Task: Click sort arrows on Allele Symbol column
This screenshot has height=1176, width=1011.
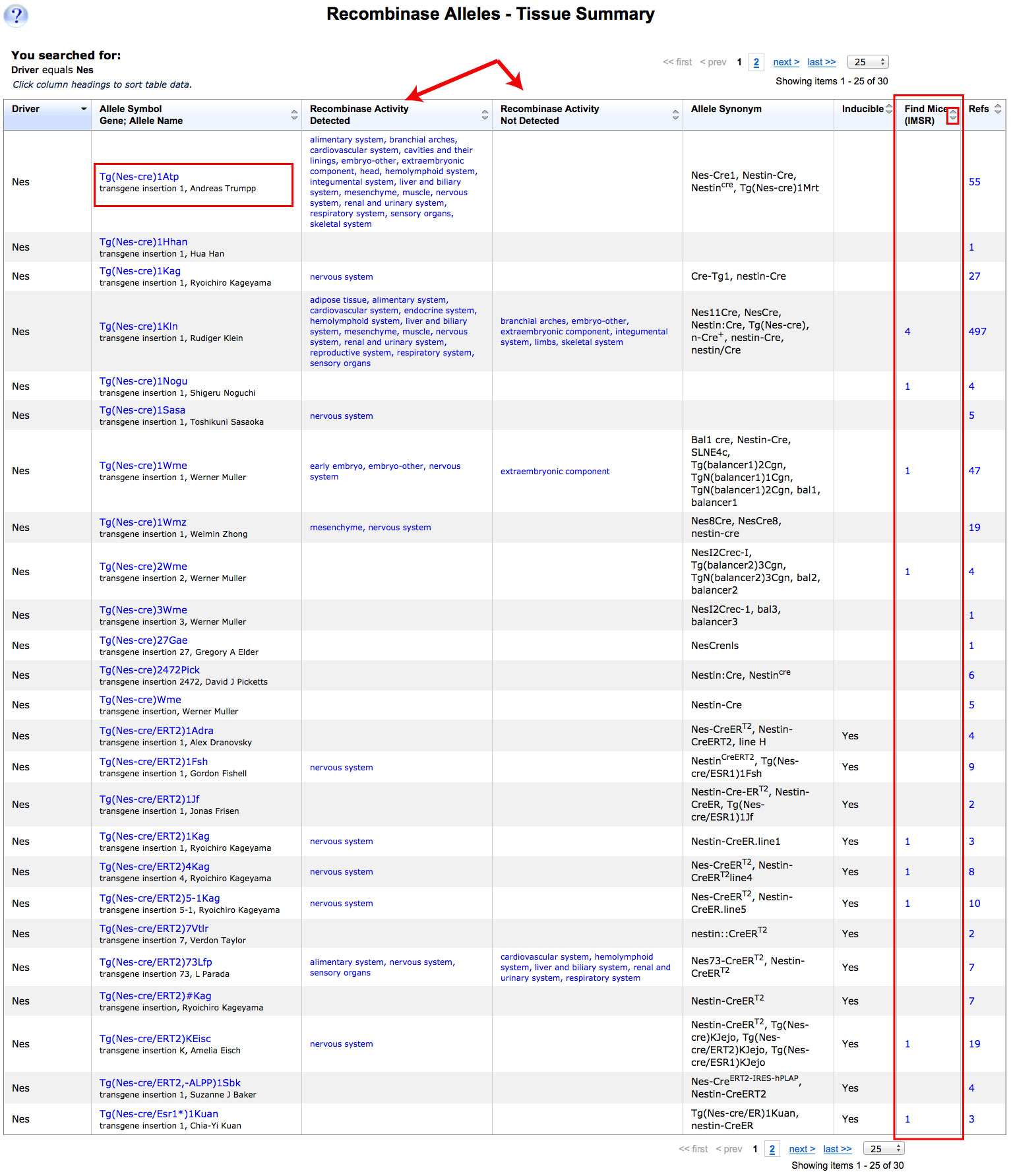Action: (x=294, y=115)
